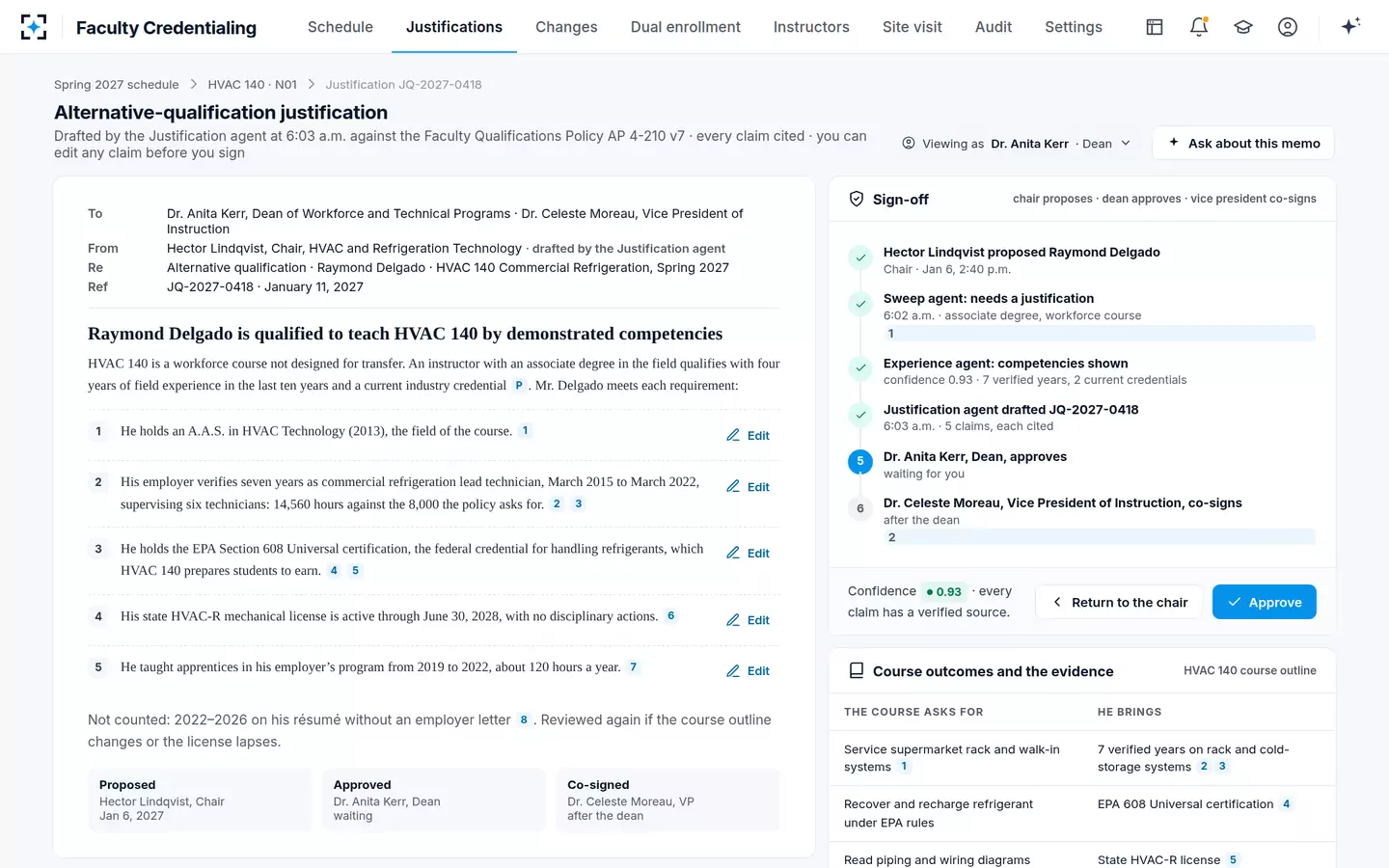This screenshot has height=868, width=1389.
Task: Open the Site visit tab
Action: (x=912, y=27)
